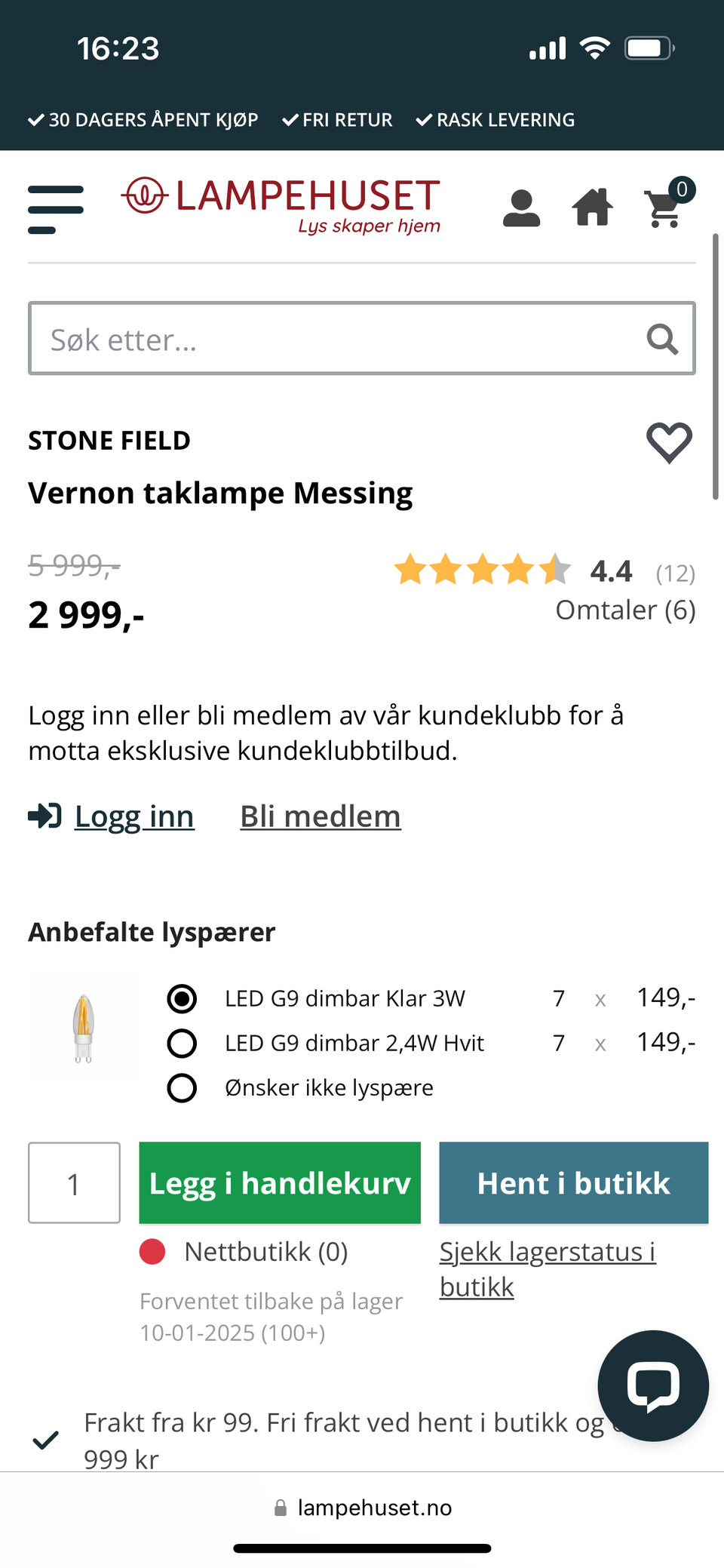This screenshot has height=1568, width=724.
Task: Click the quantity input box
Action: point(74,1182)
